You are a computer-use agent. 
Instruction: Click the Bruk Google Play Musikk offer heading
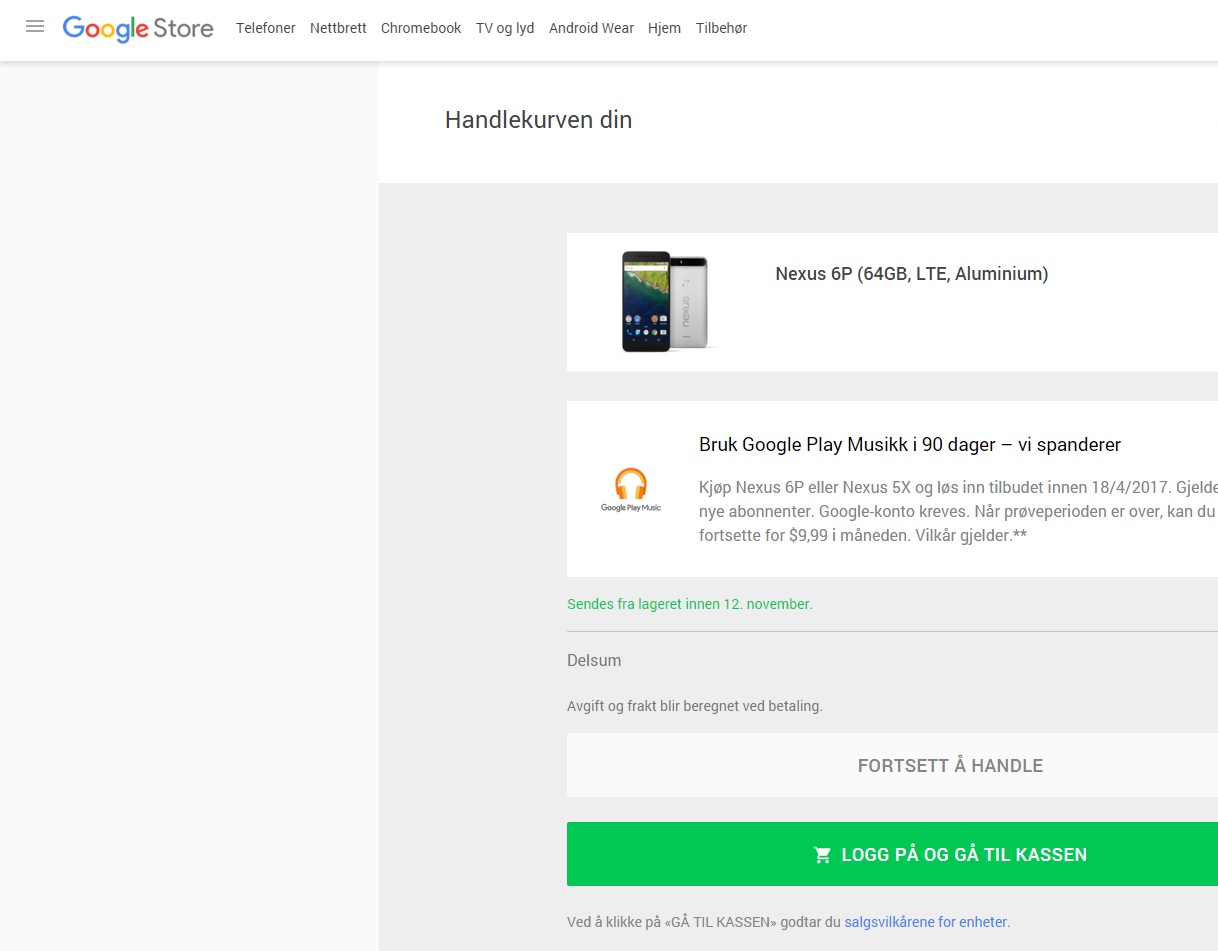tap(910, 444)
